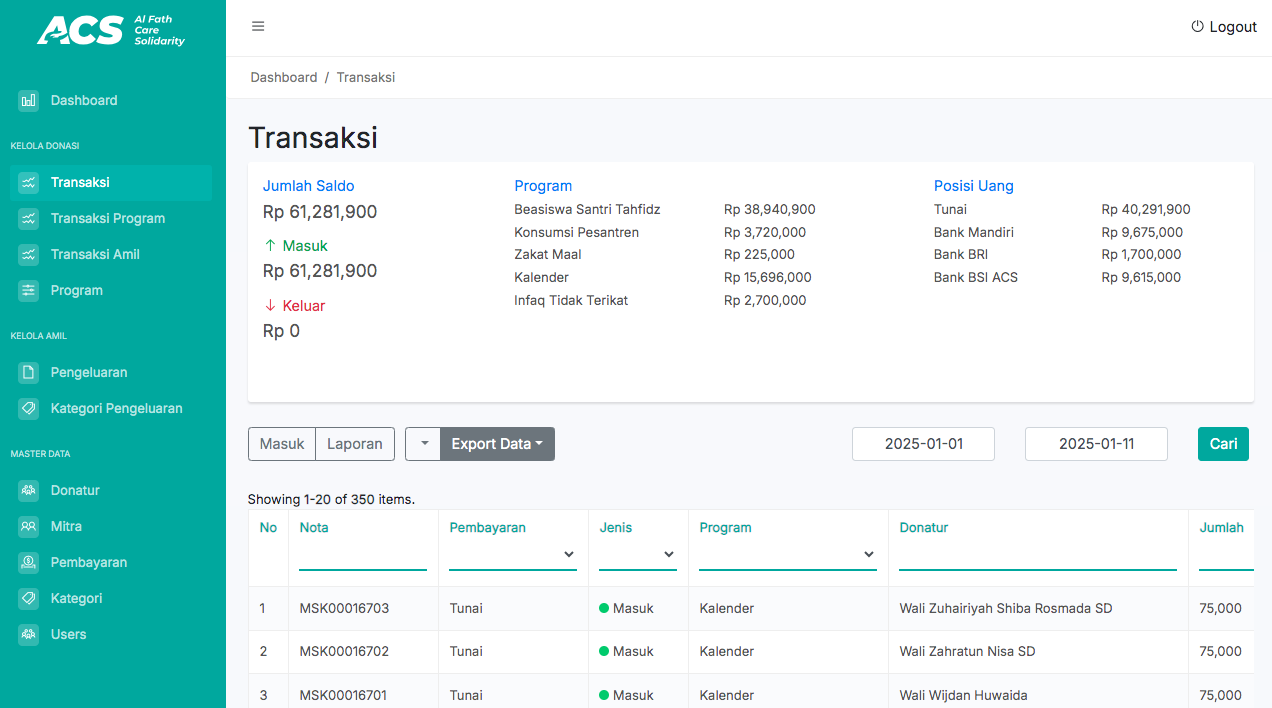Click the Dashboard chart icon in sidebar
Viewport: 1272px width, 708px height.
pyautogui.click(x=29, y=100)
